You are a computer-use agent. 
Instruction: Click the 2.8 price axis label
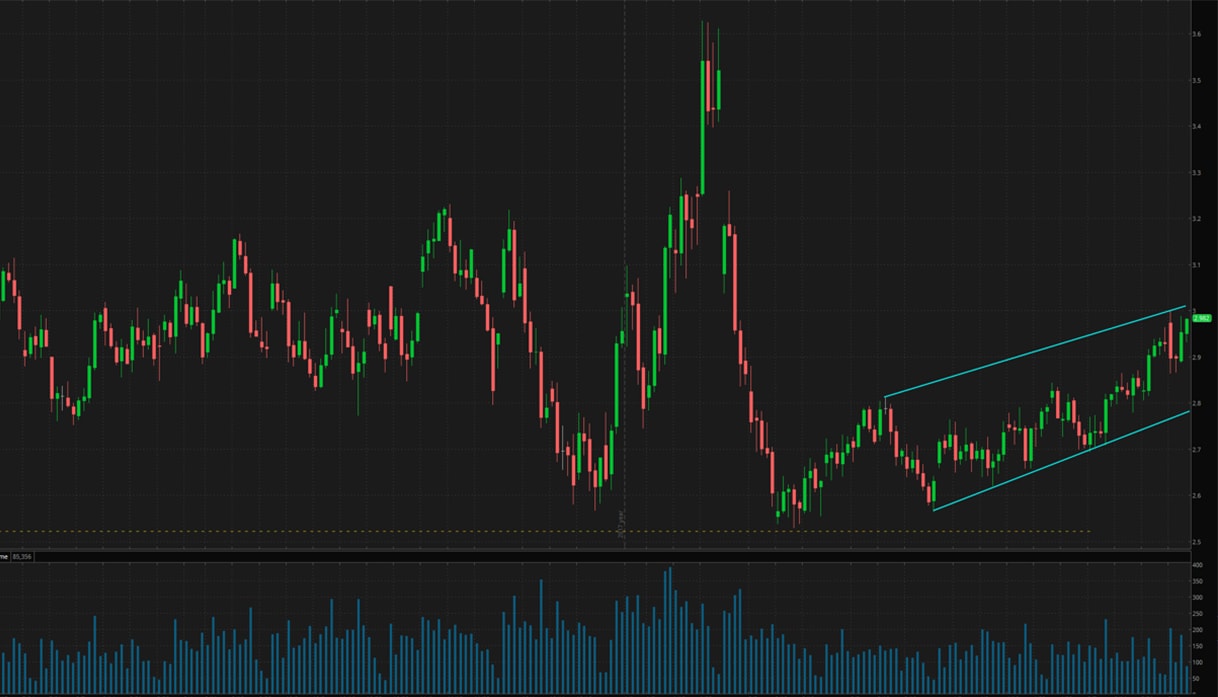[1196, 404]
